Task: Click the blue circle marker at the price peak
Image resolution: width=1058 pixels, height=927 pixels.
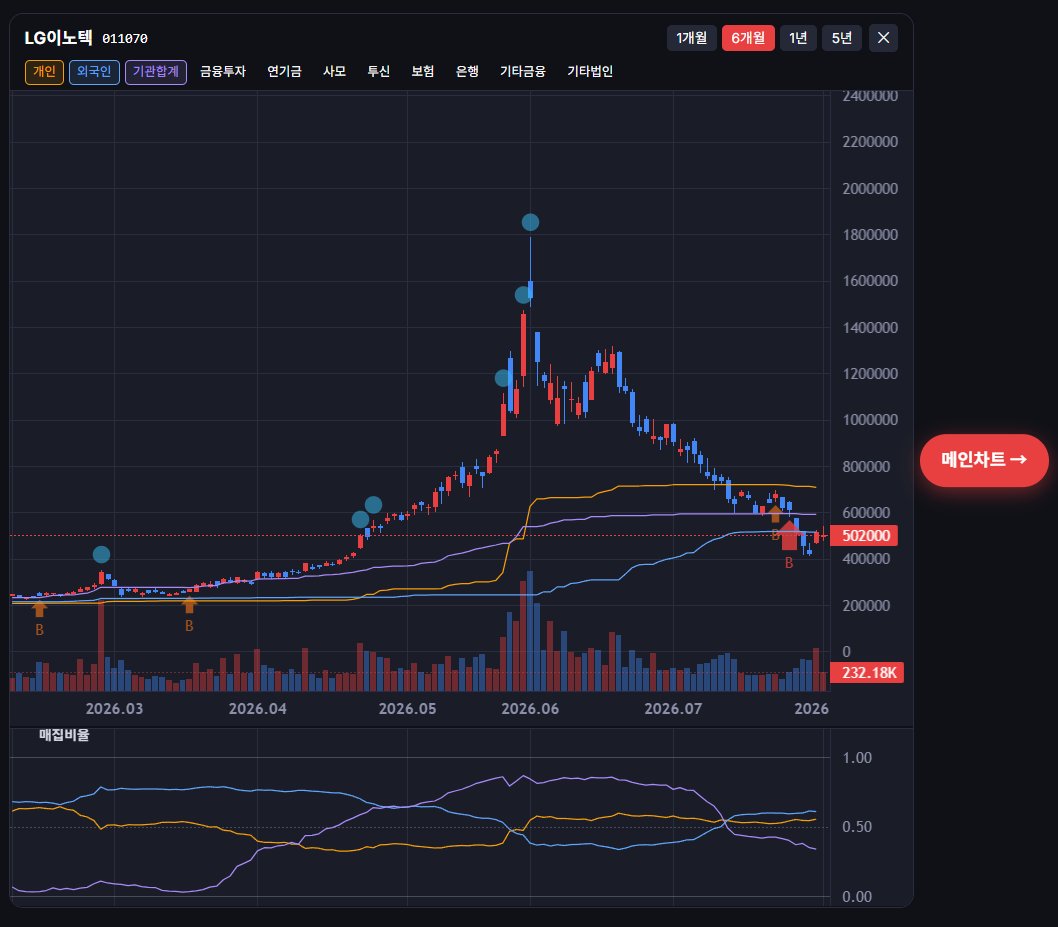Action: tap(530, 222)
